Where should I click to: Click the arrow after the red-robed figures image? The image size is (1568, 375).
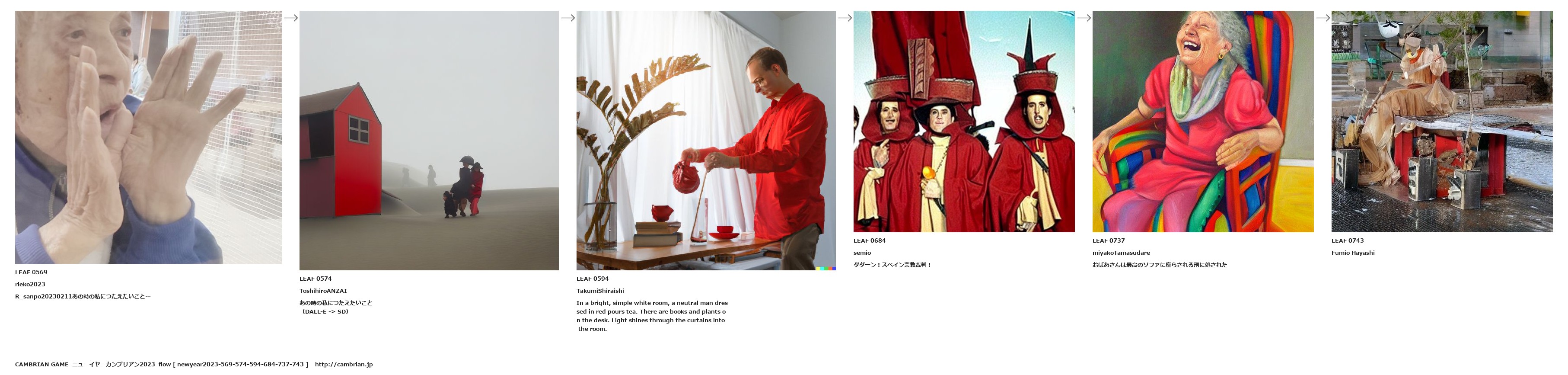[1084, 18]
